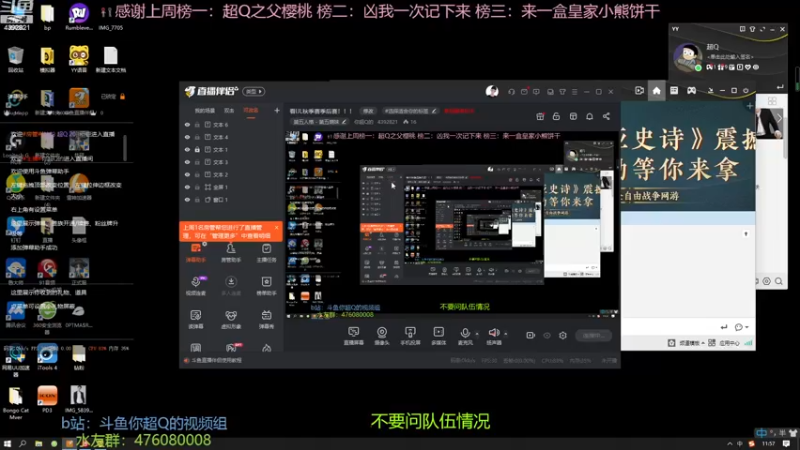Click the 修改 button beside stream title
This screenshot has height=450, width=800.
[368, 111]
